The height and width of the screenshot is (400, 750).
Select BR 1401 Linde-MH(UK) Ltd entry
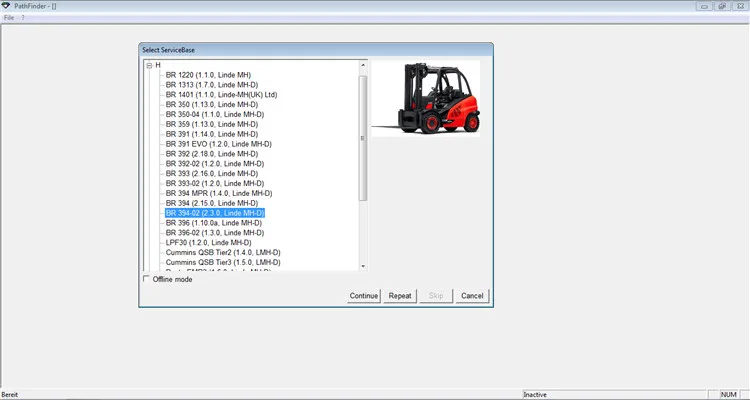point(221,95)
